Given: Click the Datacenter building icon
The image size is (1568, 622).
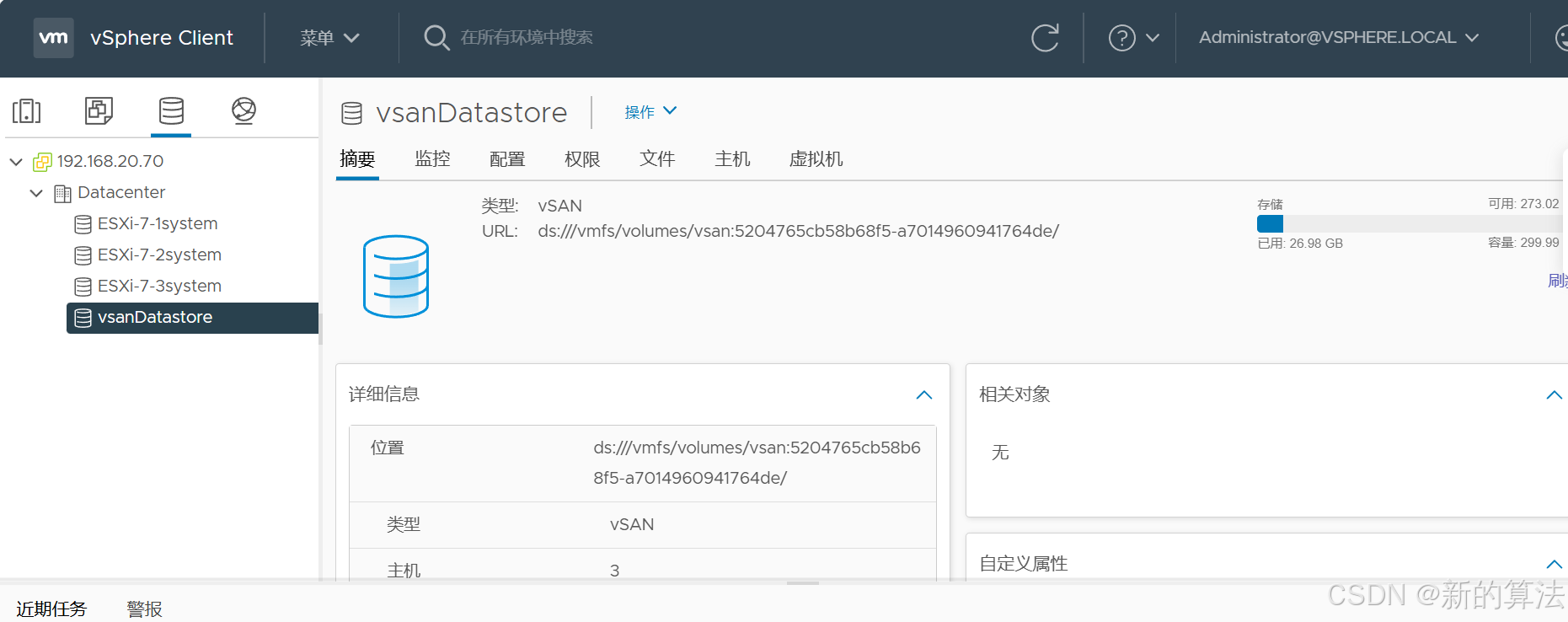Looking at the screenshot, I should pos(62,194).
